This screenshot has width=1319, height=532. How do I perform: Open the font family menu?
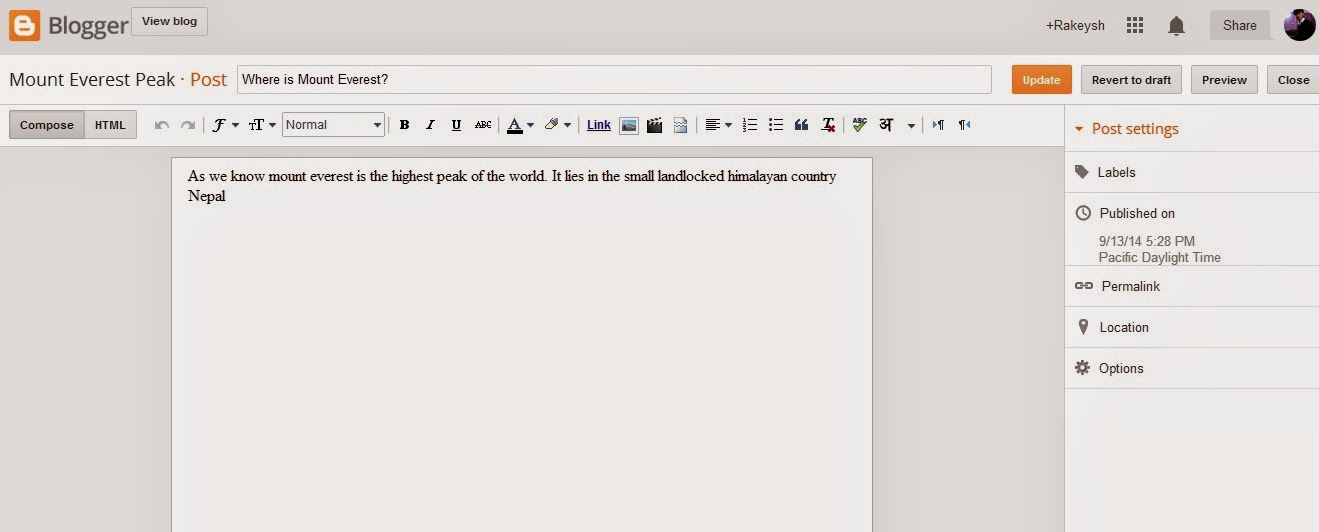coord(225,125)
